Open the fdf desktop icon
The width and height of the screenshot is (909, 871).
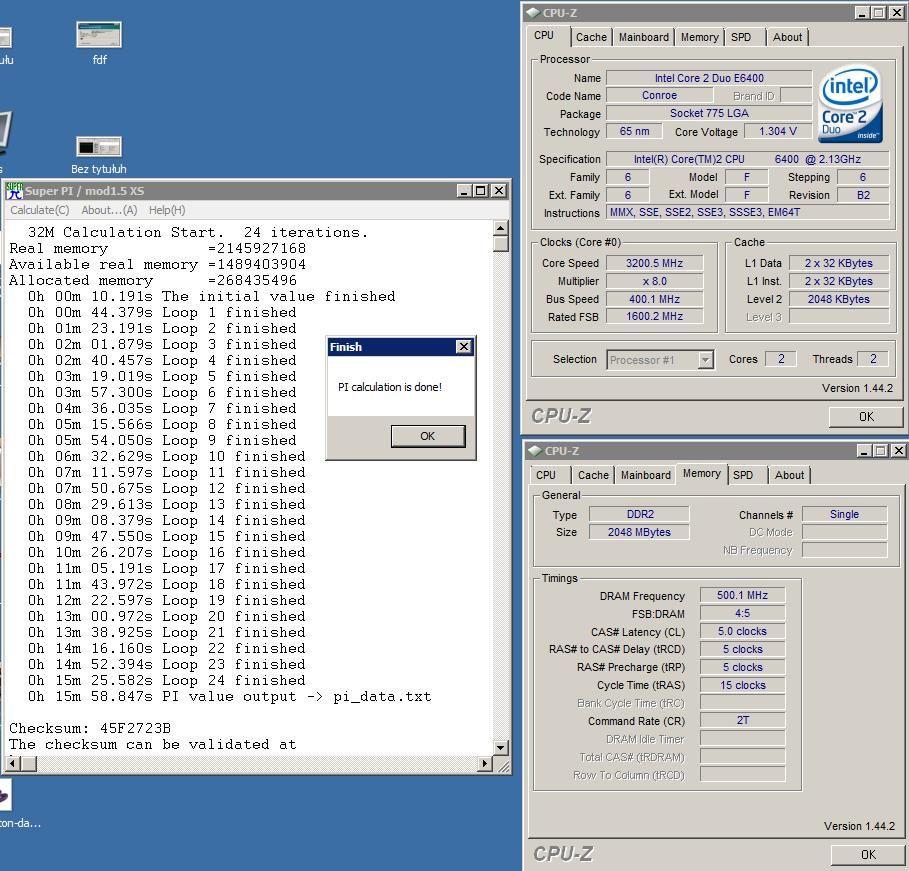click(99, 43)
